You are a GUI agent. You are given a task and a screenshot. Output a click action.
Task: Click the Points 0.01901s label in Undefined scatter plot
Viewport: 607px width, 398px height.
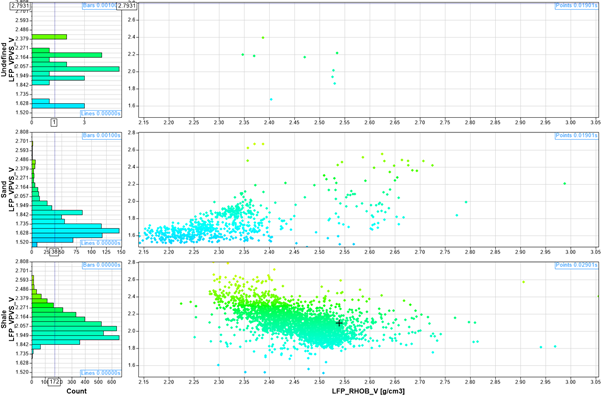coord(576,6)
